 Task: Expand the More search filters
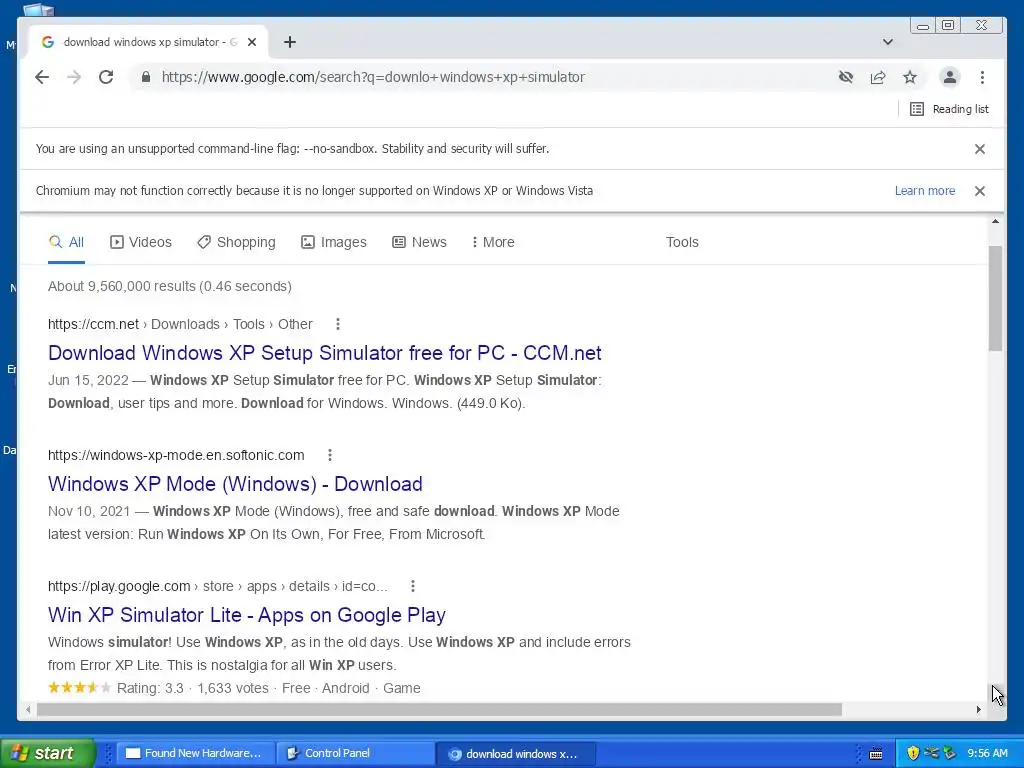493,242
